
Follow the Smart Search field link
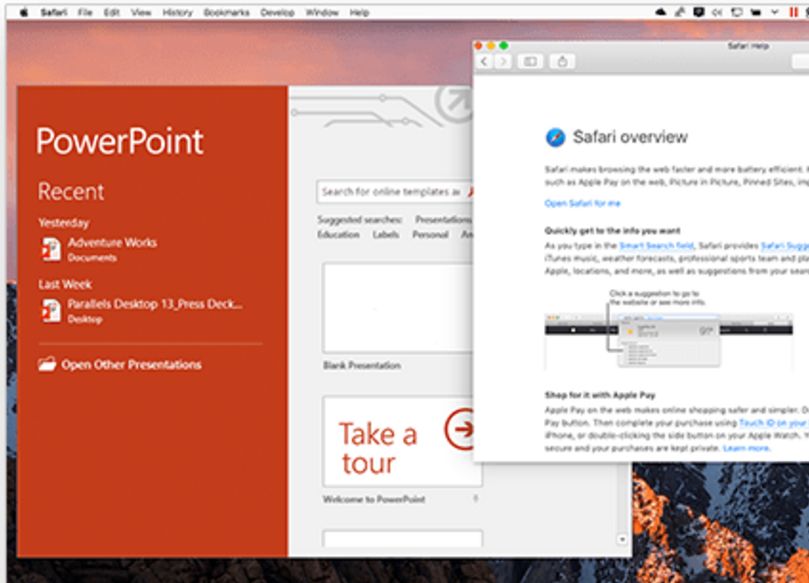tap(656, 246)
